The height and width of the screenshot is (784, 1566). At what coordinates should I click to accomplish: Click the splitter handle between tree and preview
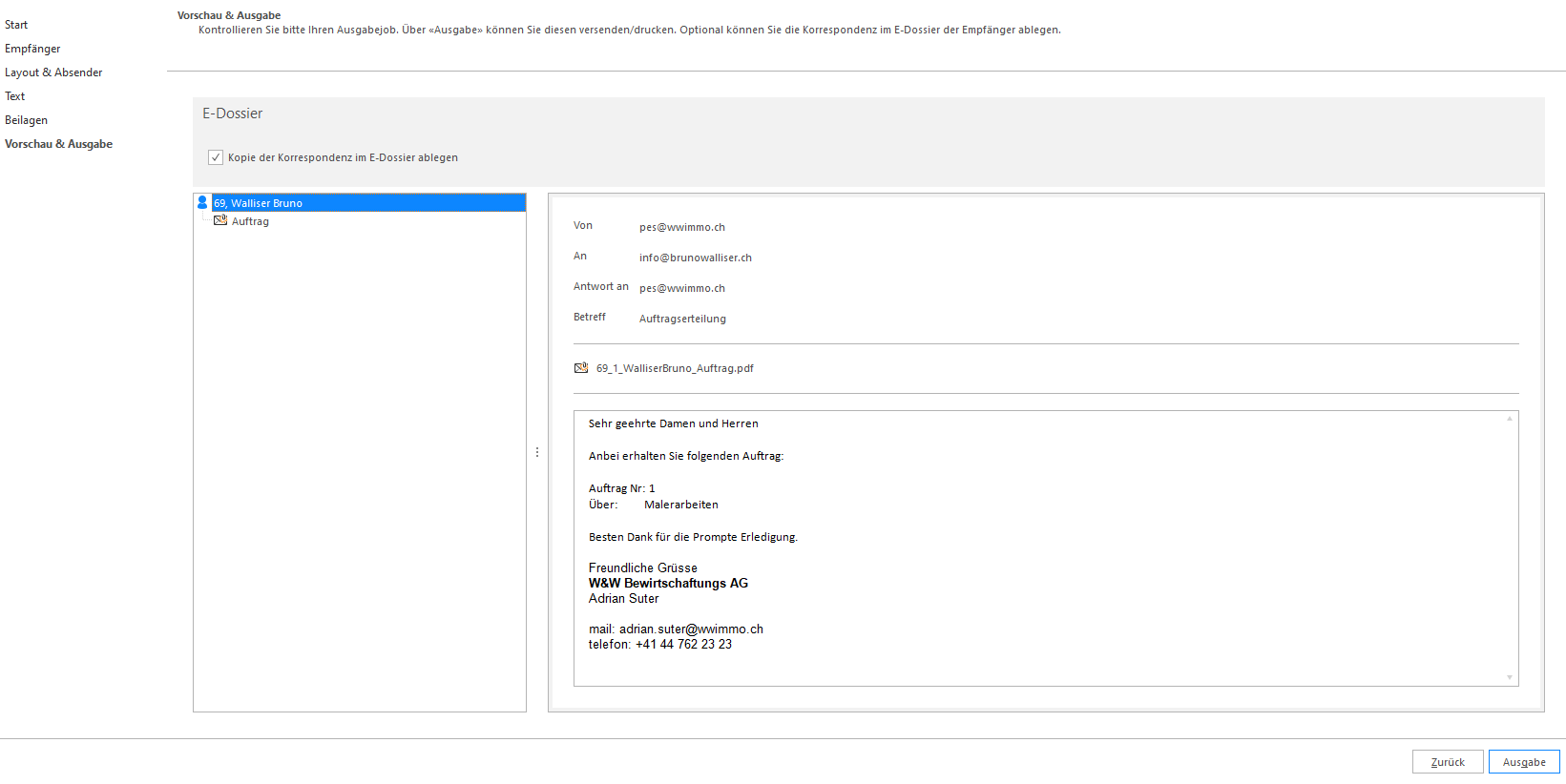click(537, 452)
